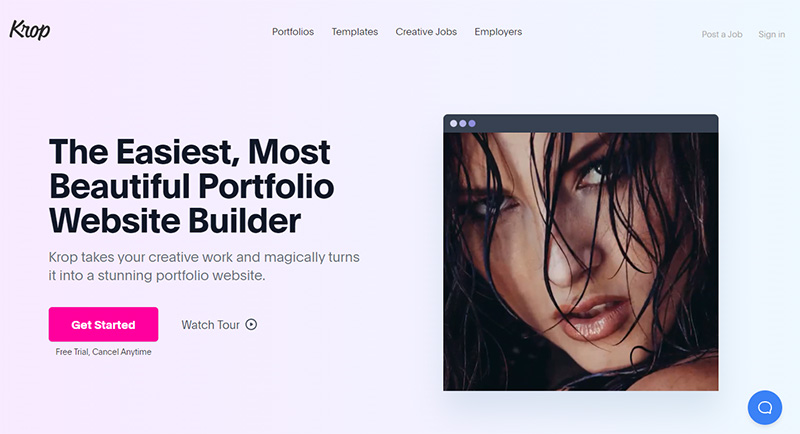Screen dimensions: 800x434
Task: Click the third purple window dot
Action: tap(472, 123)
